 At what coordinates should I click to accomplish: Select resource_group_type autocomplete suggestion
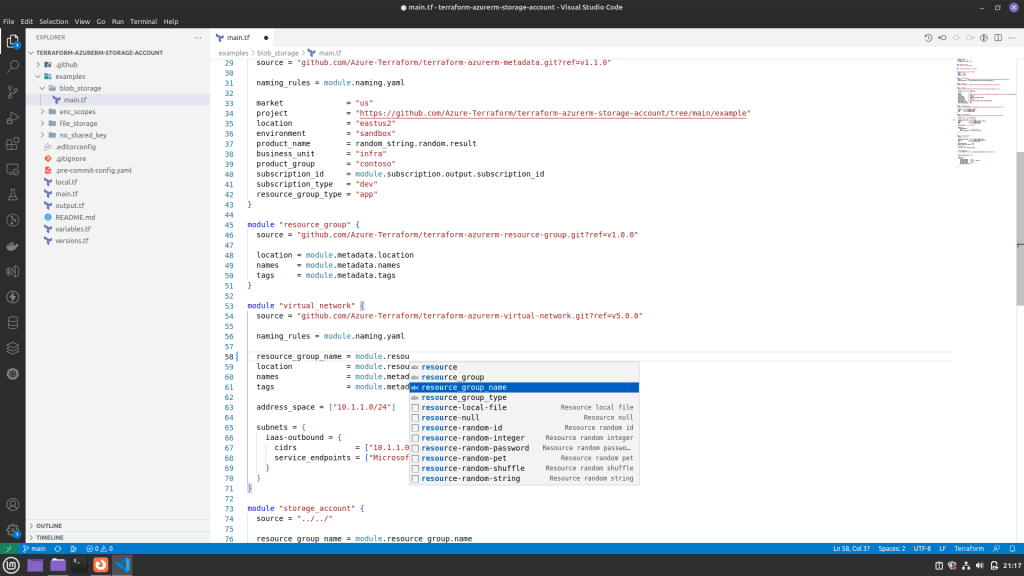pos(463,398)
